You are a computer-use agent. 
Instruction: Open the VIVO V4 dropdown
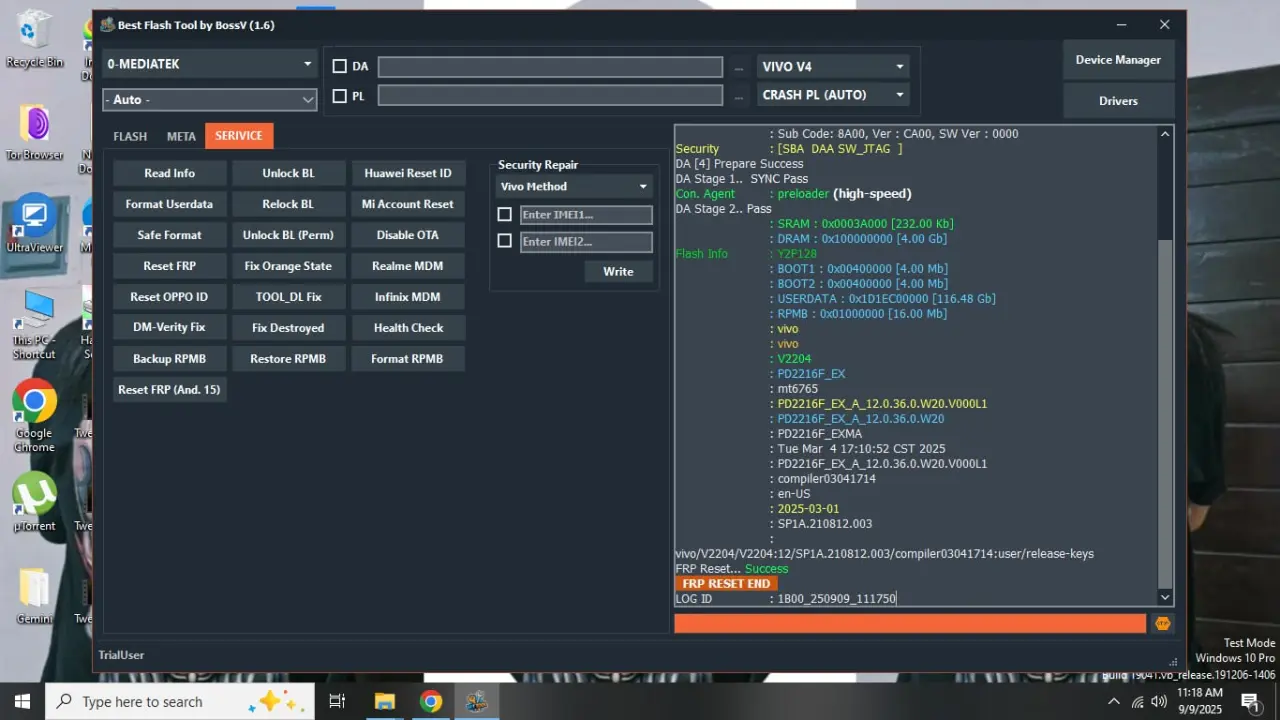(833, 67)
